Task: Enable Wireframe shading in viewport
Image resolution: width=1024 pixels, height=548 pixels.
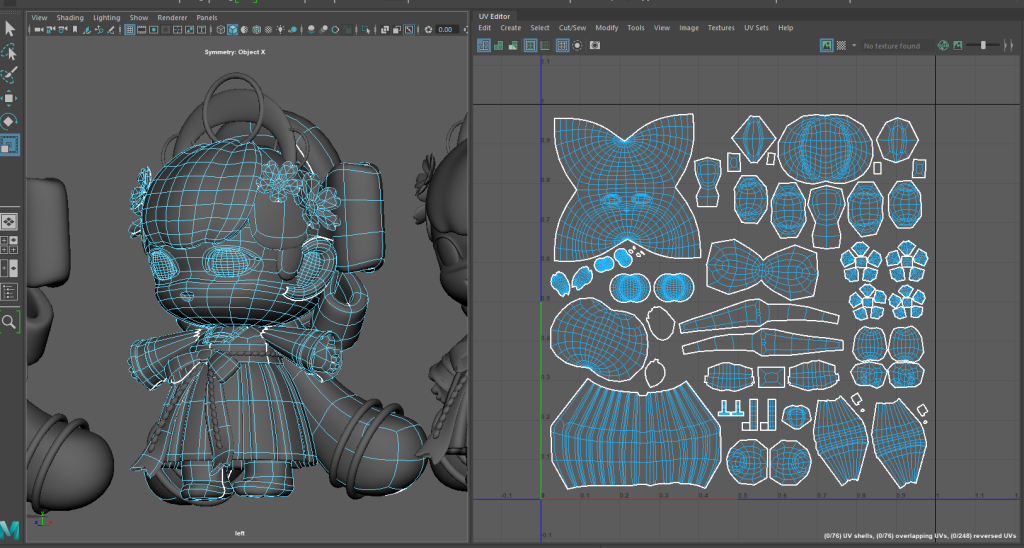Action: click(x=221, y=29)
